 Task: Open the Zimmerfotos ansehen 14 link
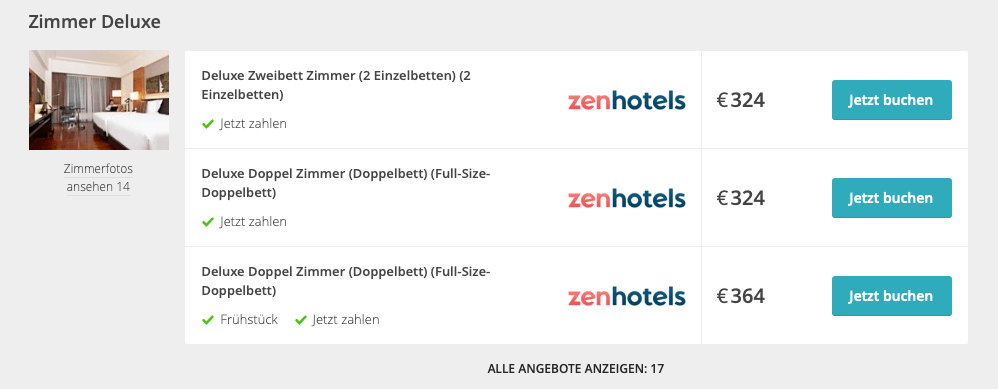point(99,178)
